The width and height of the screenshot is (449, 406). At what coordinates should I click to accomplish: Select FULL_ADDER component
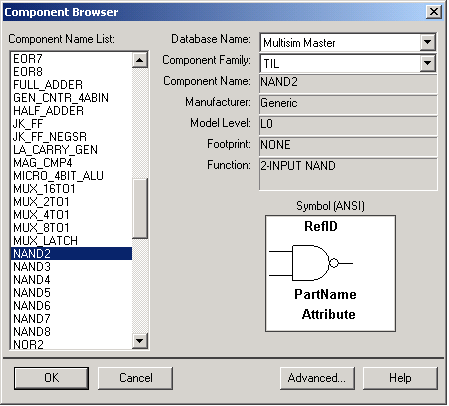coord(71,85)
